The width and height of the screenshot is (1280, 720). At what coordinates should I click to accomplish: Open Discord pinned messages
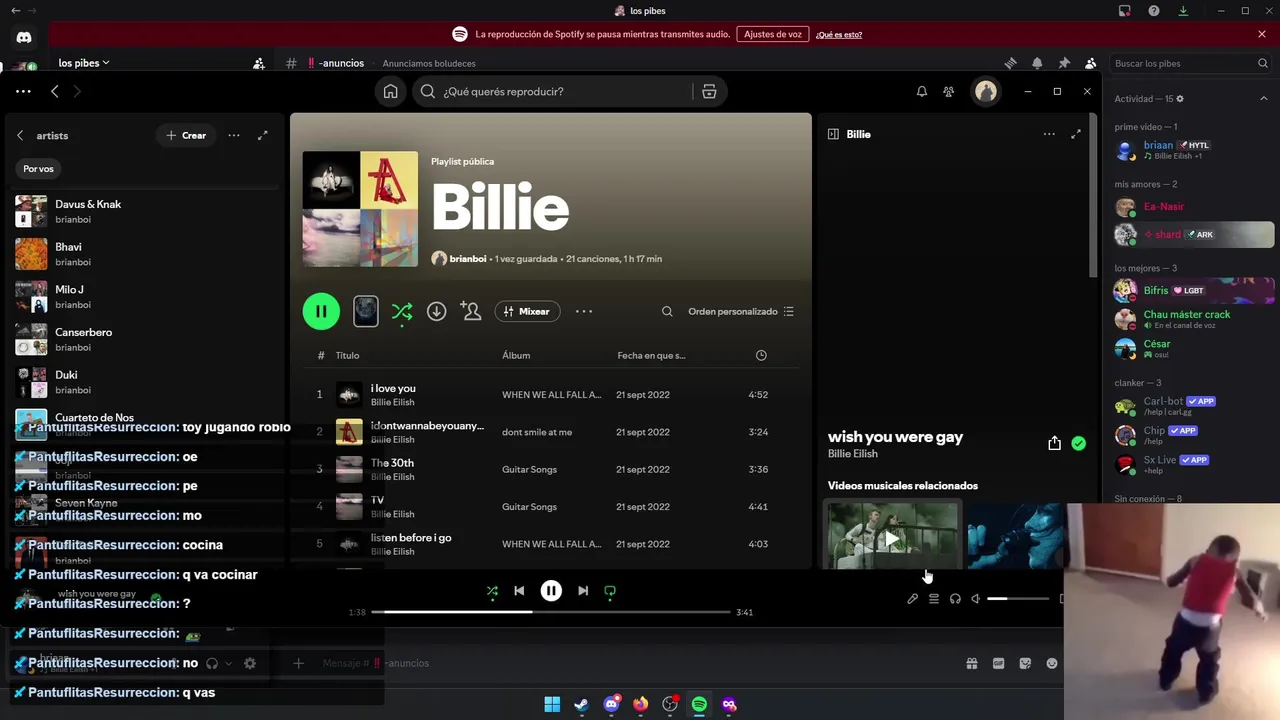click(x=1064, y=63)
